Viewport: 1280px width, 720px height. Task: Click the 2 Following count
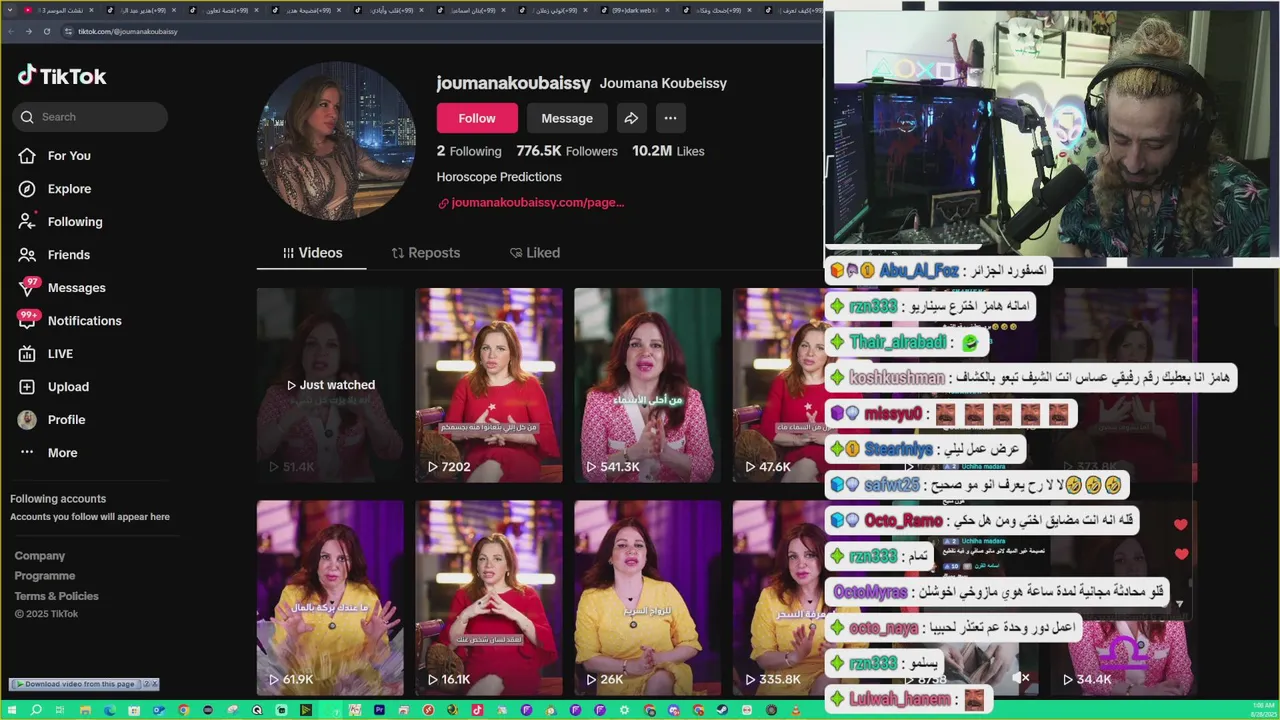pos(469,151)
